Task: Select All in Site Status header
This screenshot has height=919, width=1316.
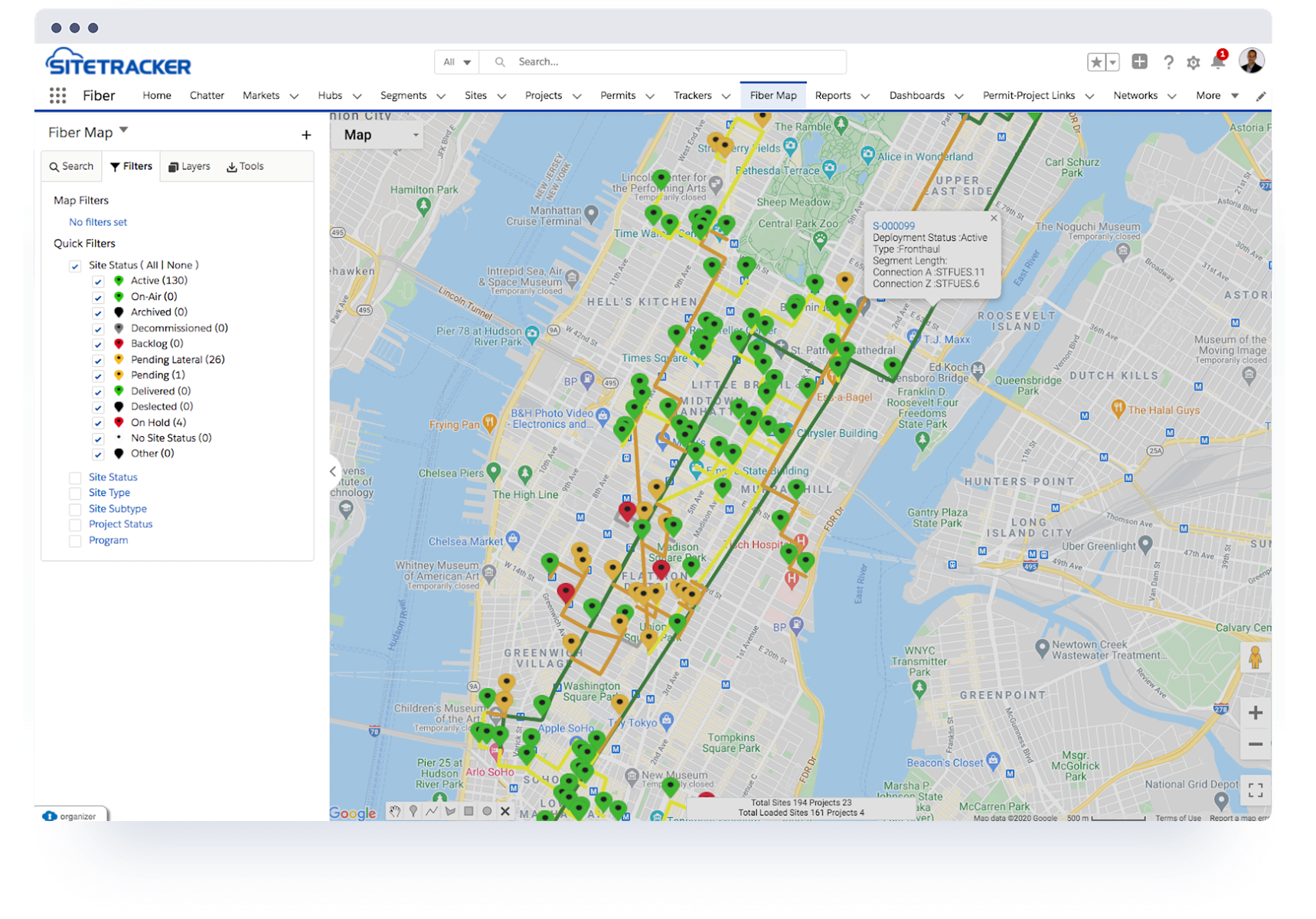Action: (152, 266)
